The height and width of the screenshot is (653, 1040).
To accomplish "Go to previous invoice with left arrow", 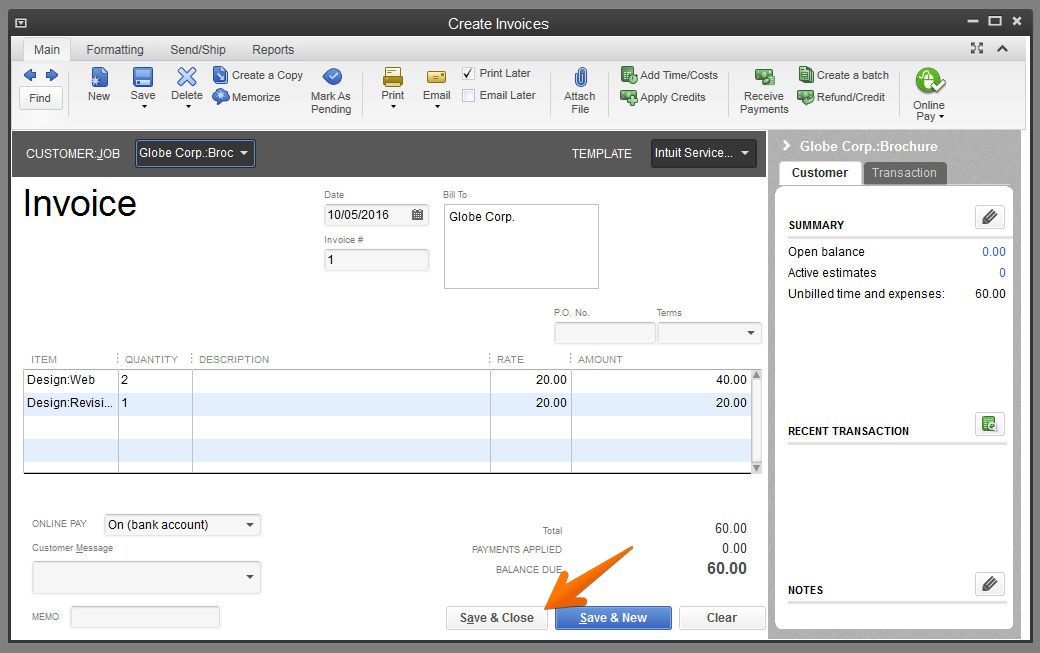I will click(30, 75).
